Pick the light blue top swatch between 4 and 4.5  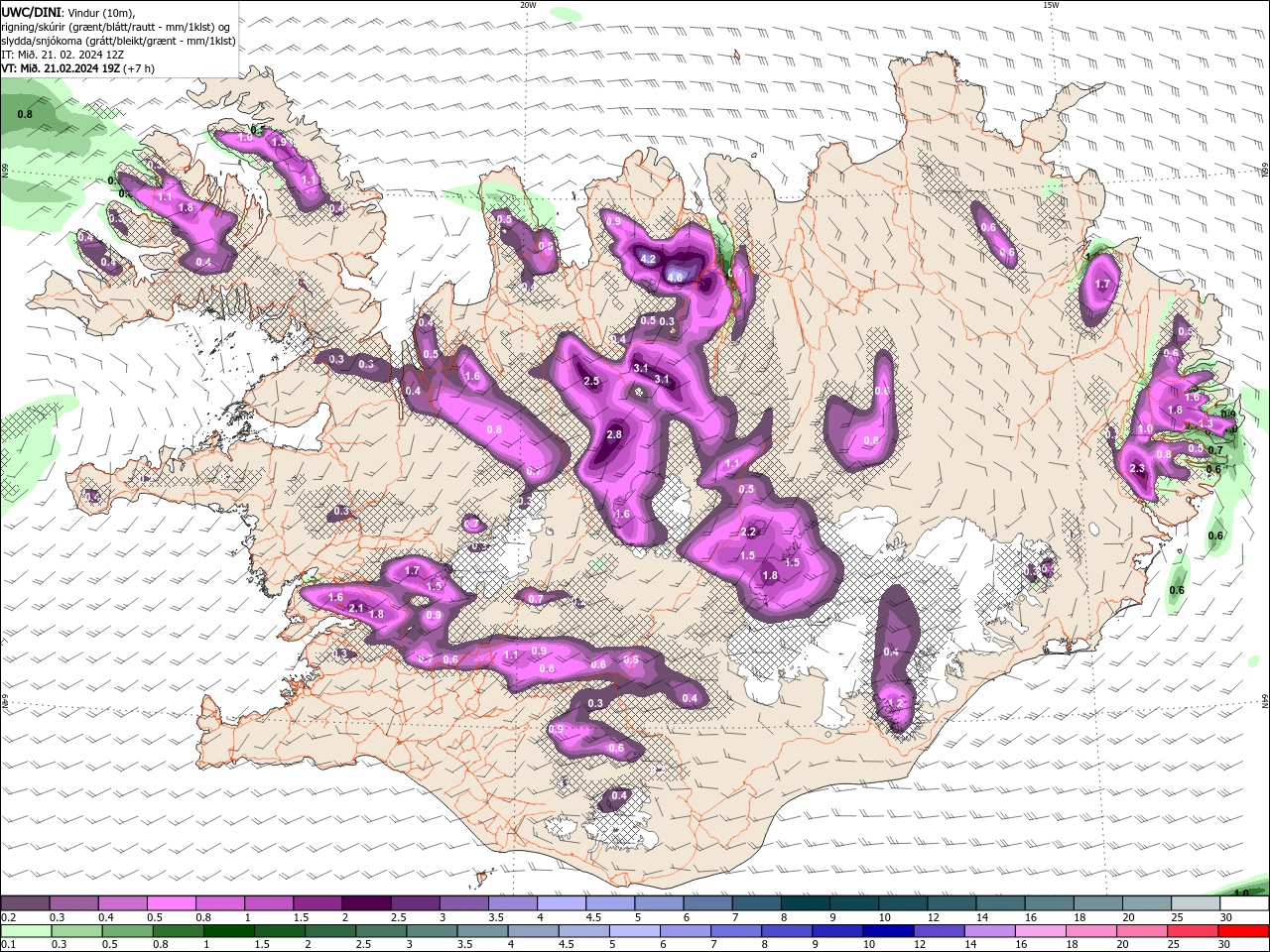point(562,903)
